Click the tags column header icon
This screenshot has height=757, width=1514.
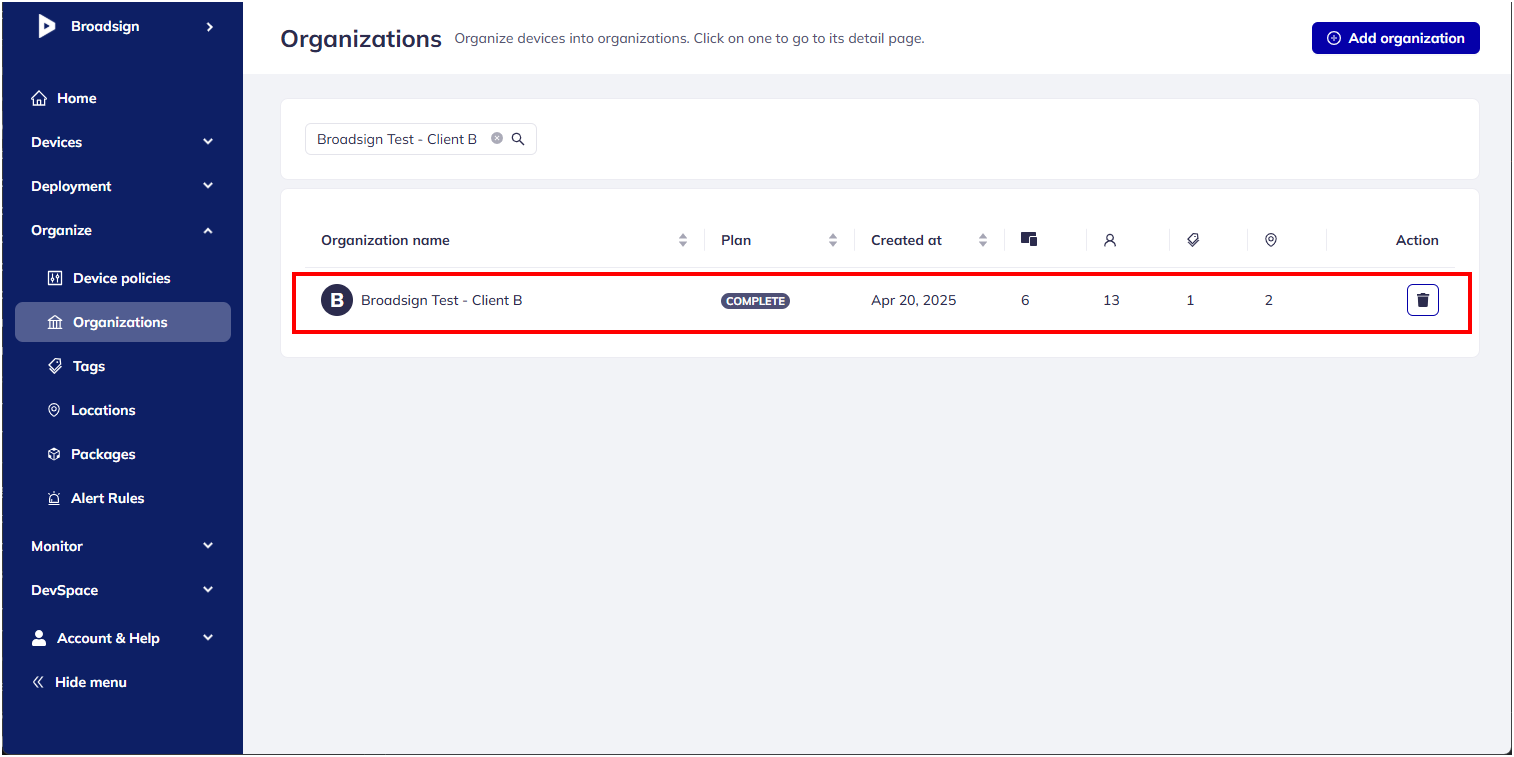pos(1193,240)
